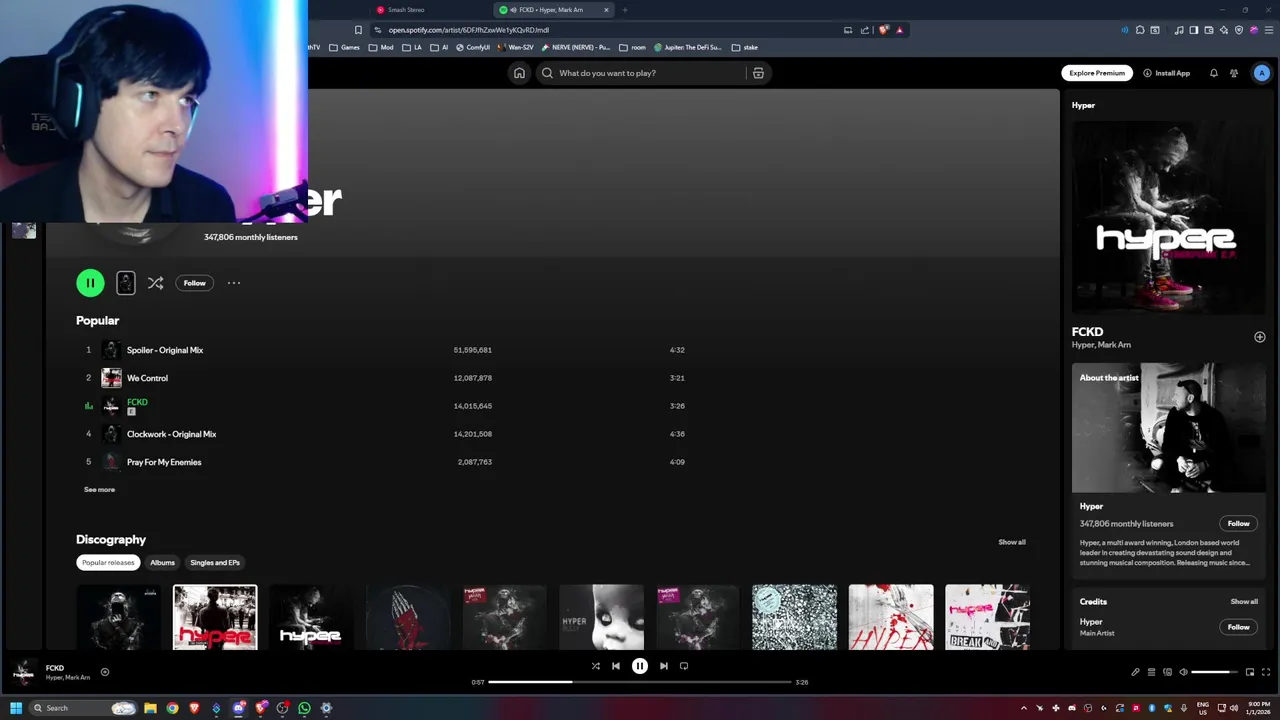Select the Popular releases filter chip

pos(108,563)
